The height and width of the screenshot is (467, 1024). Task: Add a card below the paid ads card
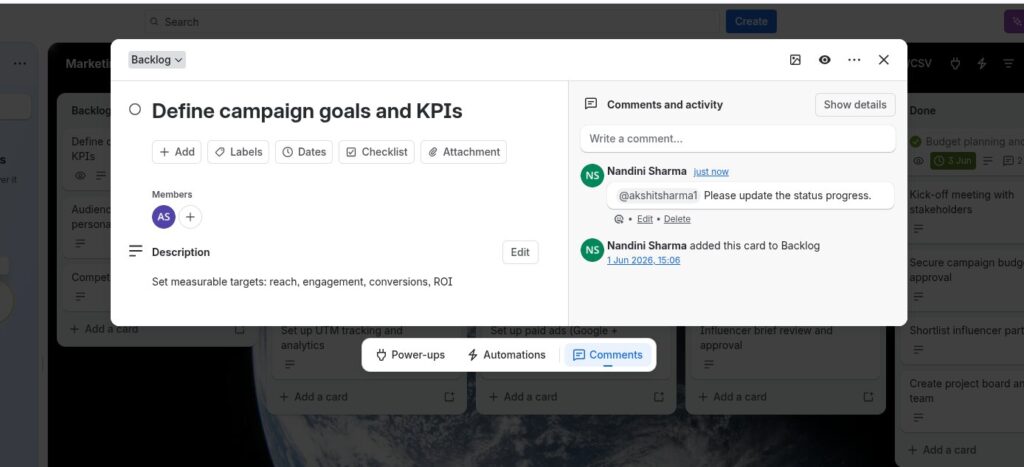tap(523, 396)
